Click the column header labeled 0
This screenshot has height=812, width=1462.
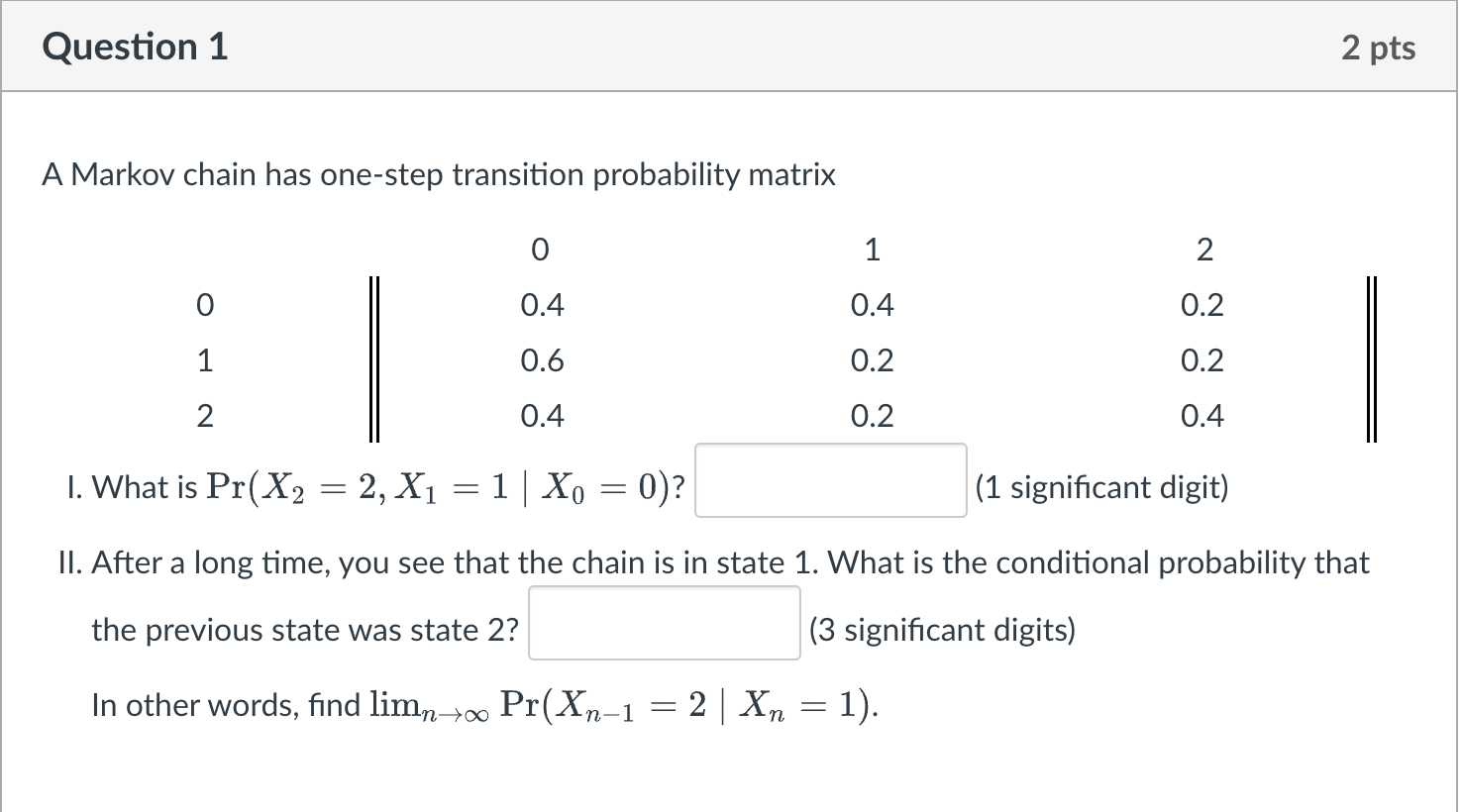pos(540,250)
